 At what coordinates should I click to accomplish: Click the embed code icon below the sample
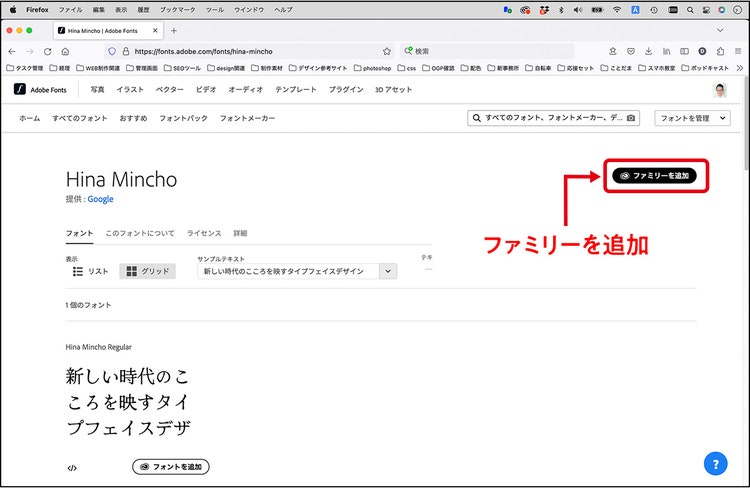coord(72,468)
